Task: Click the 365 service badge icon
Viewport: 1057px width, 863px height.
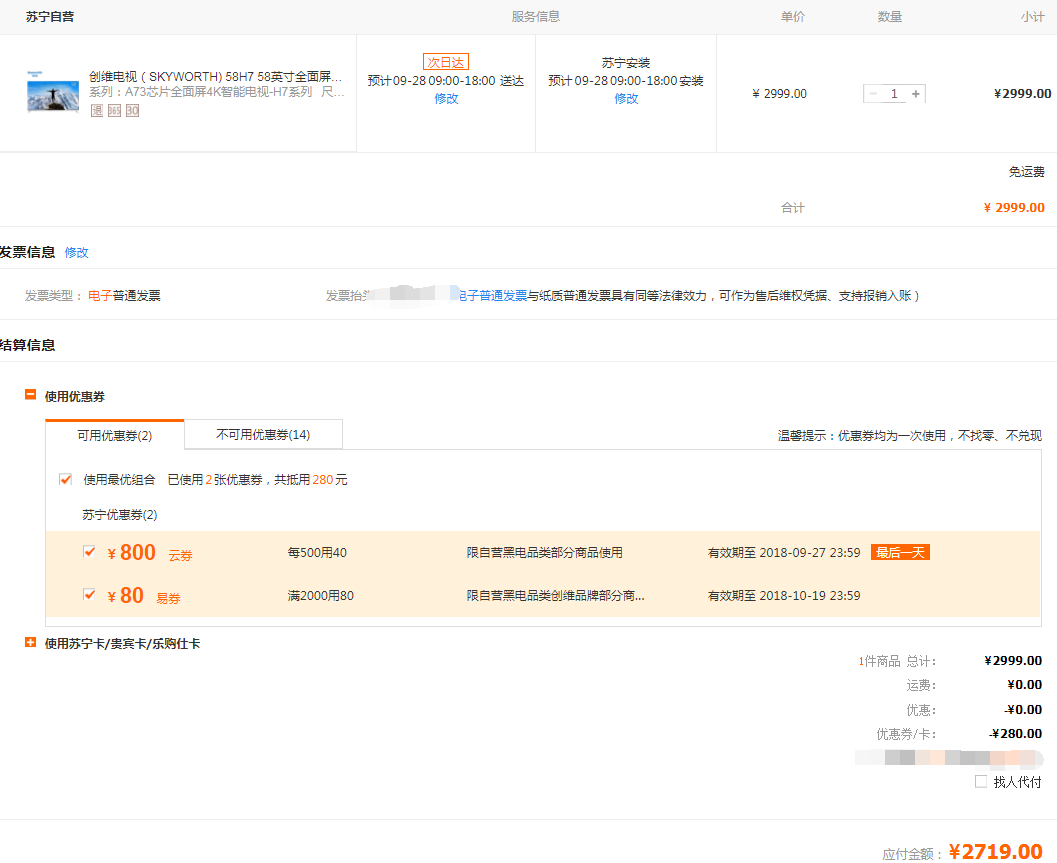Action: [115, 111]
